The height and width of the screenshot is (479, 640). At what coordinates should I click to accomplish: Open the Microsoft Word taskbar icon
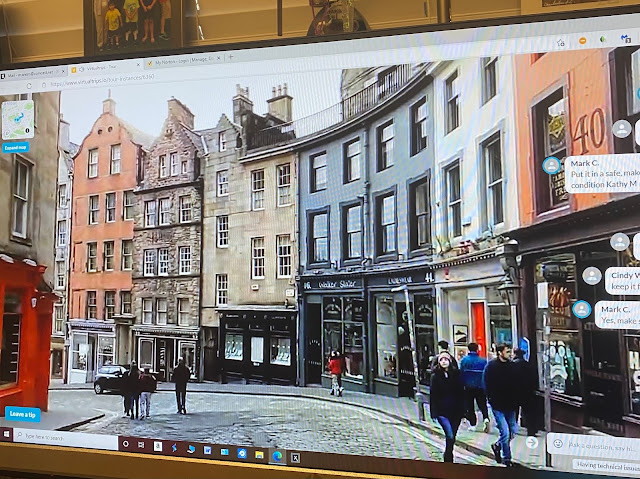(x=207, y=450)
